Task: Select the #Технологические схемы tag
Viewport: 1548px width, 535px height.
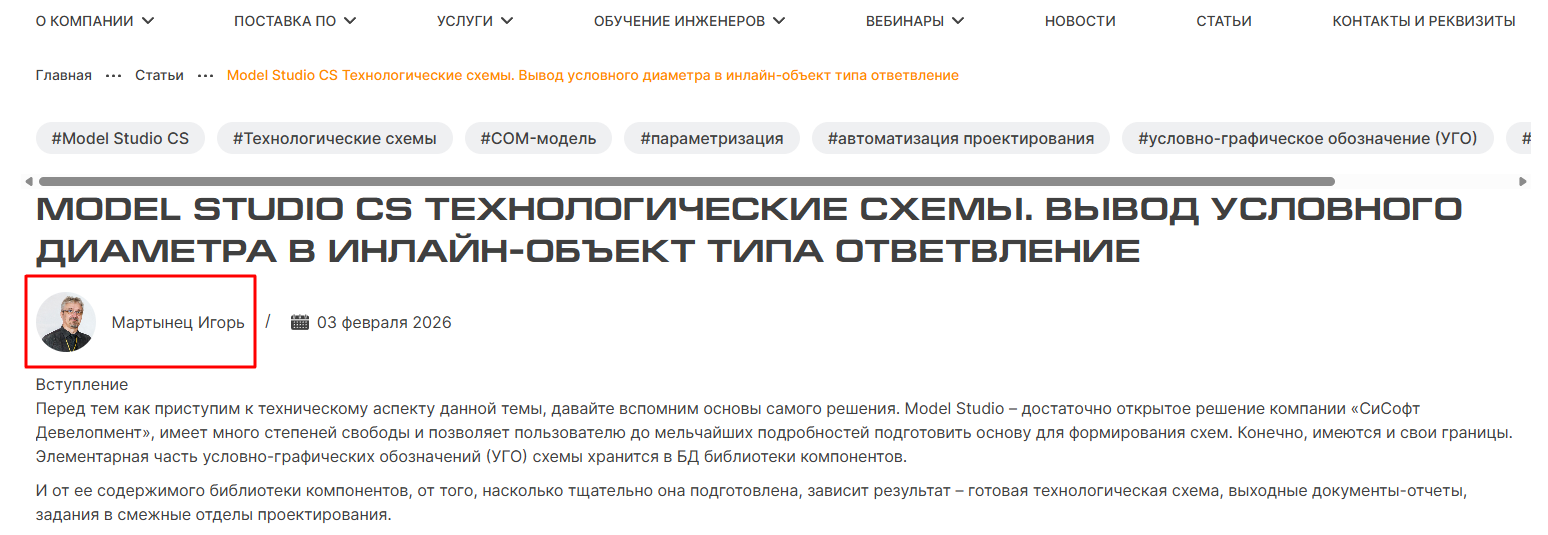Action: click(334, 138)
